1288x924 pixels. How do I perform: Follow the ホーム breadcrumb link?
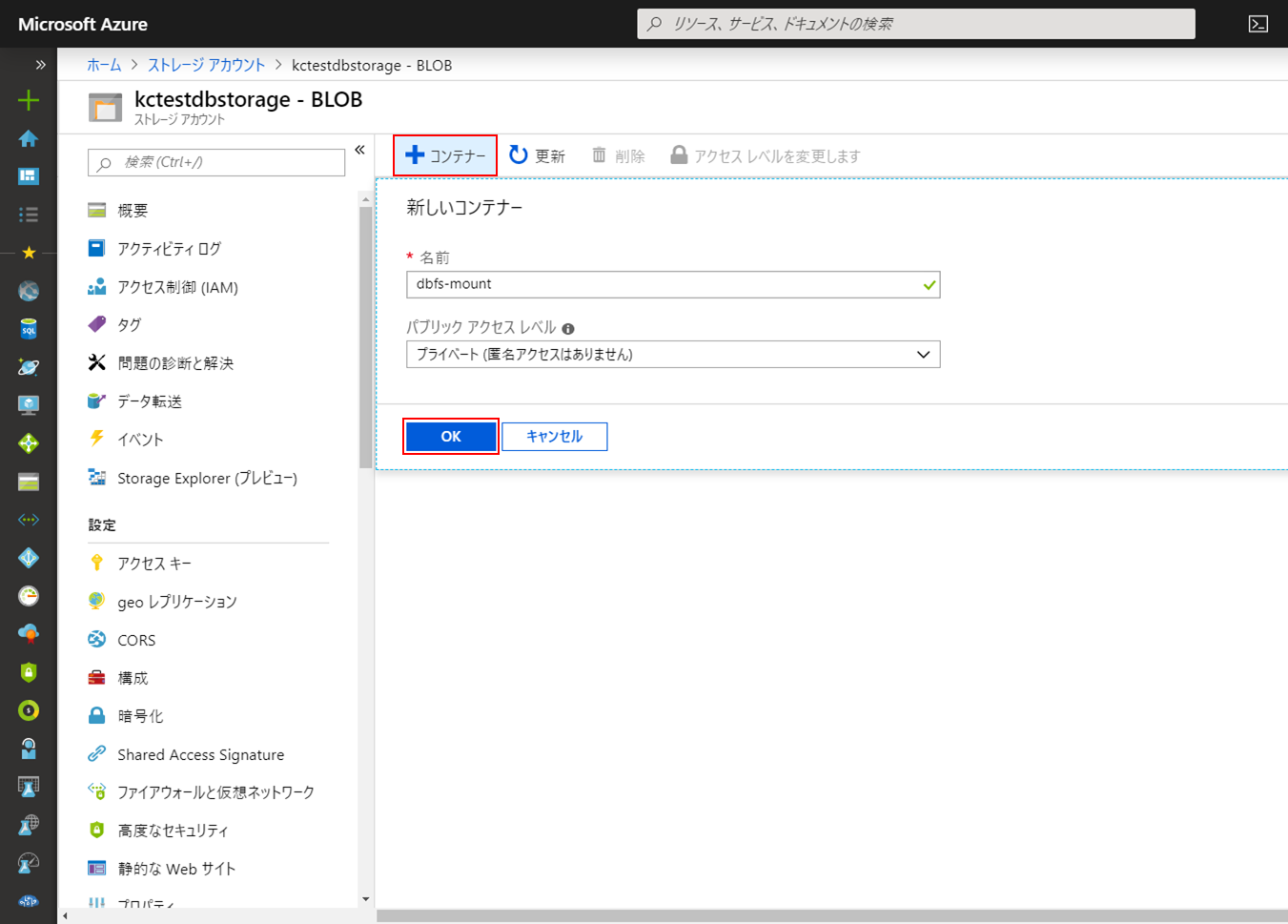point(104,65)
